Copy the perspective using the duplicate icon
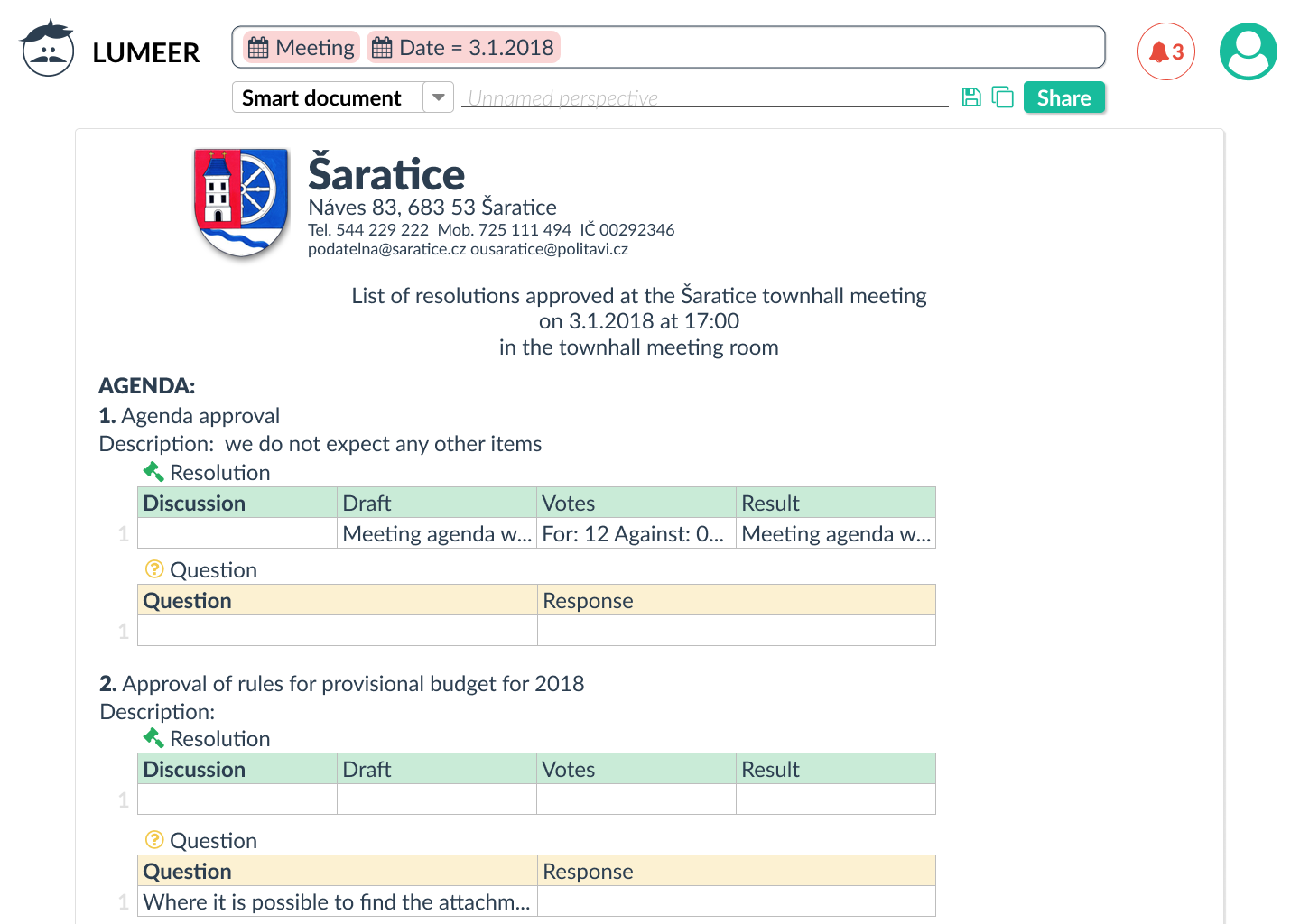 coord(1002,97)
